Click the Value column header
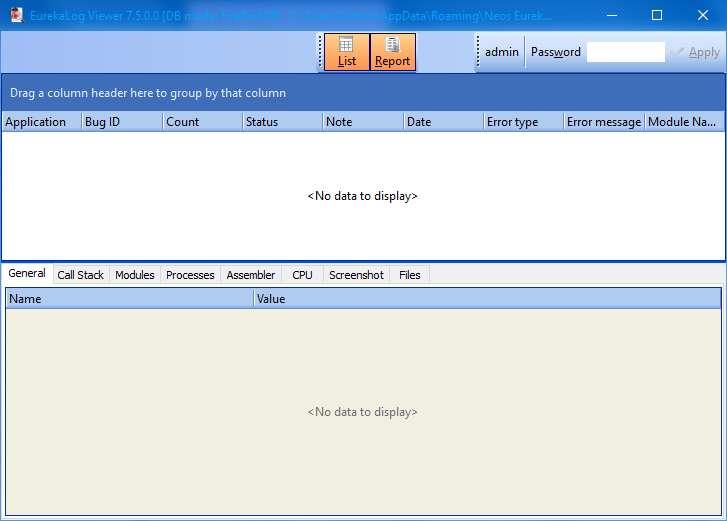The height and width of the screenshot is (521, 727). click(x=487, y=299)
